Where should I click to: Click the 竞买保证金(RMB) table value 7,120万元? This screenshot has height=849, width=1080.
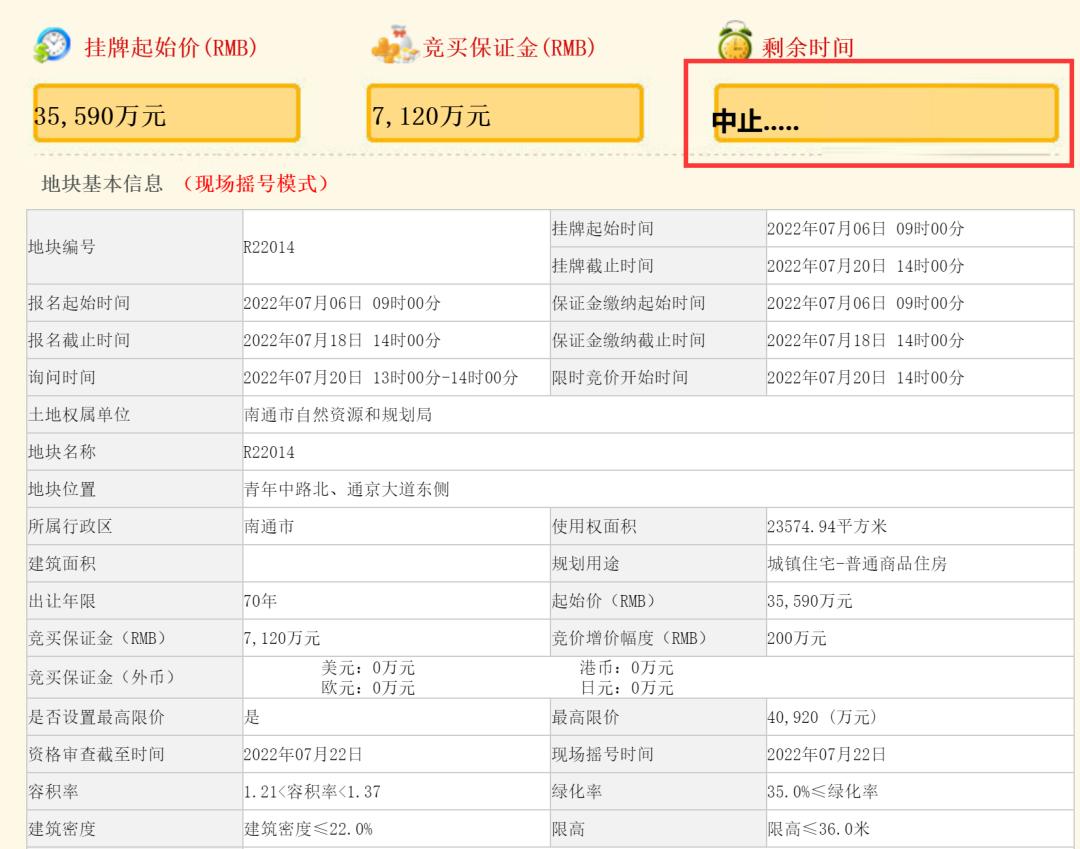point(282,638)
